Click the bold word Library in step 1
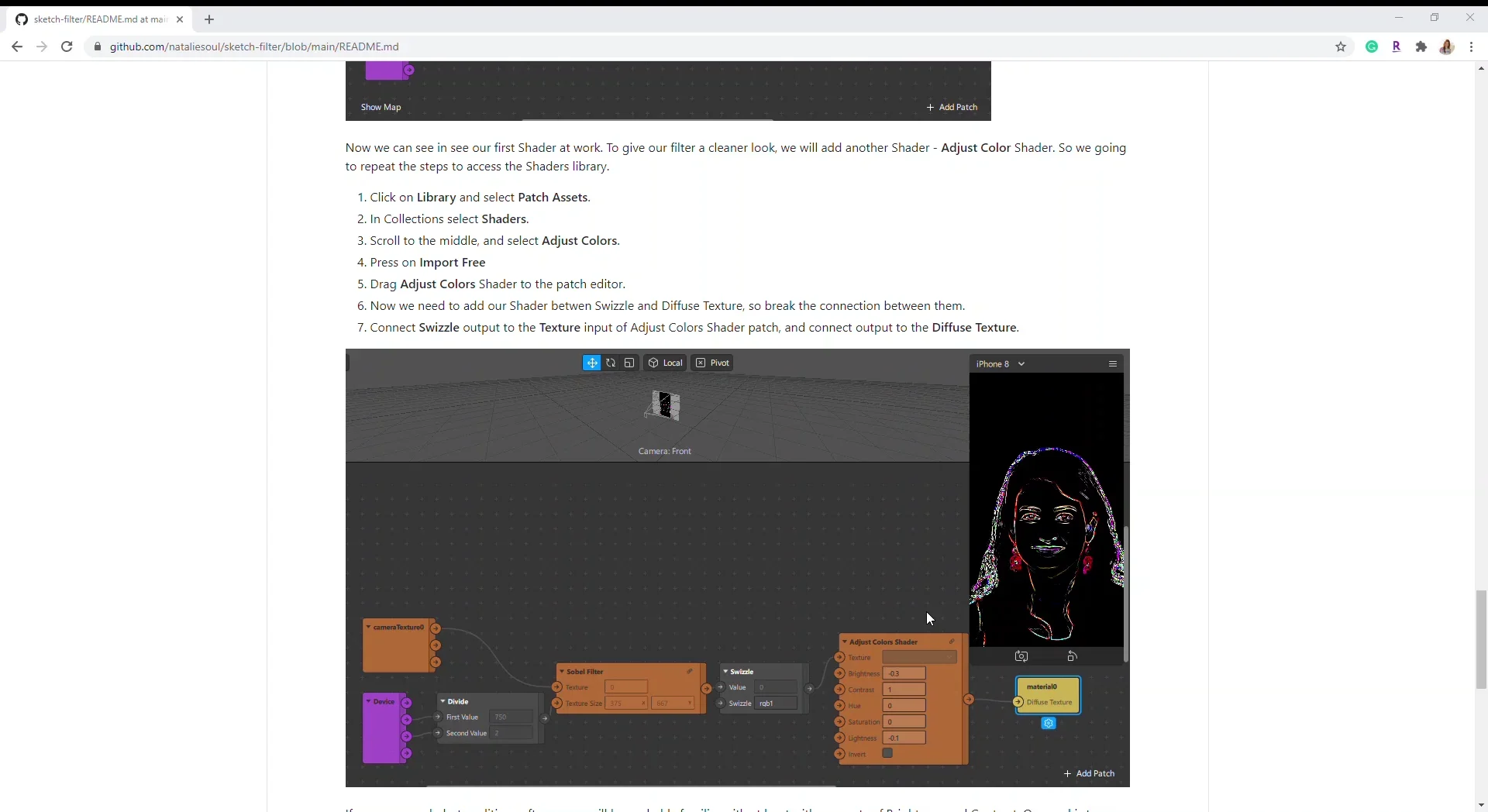Viewport: 1488px width, 812px height. pos(436,198)
